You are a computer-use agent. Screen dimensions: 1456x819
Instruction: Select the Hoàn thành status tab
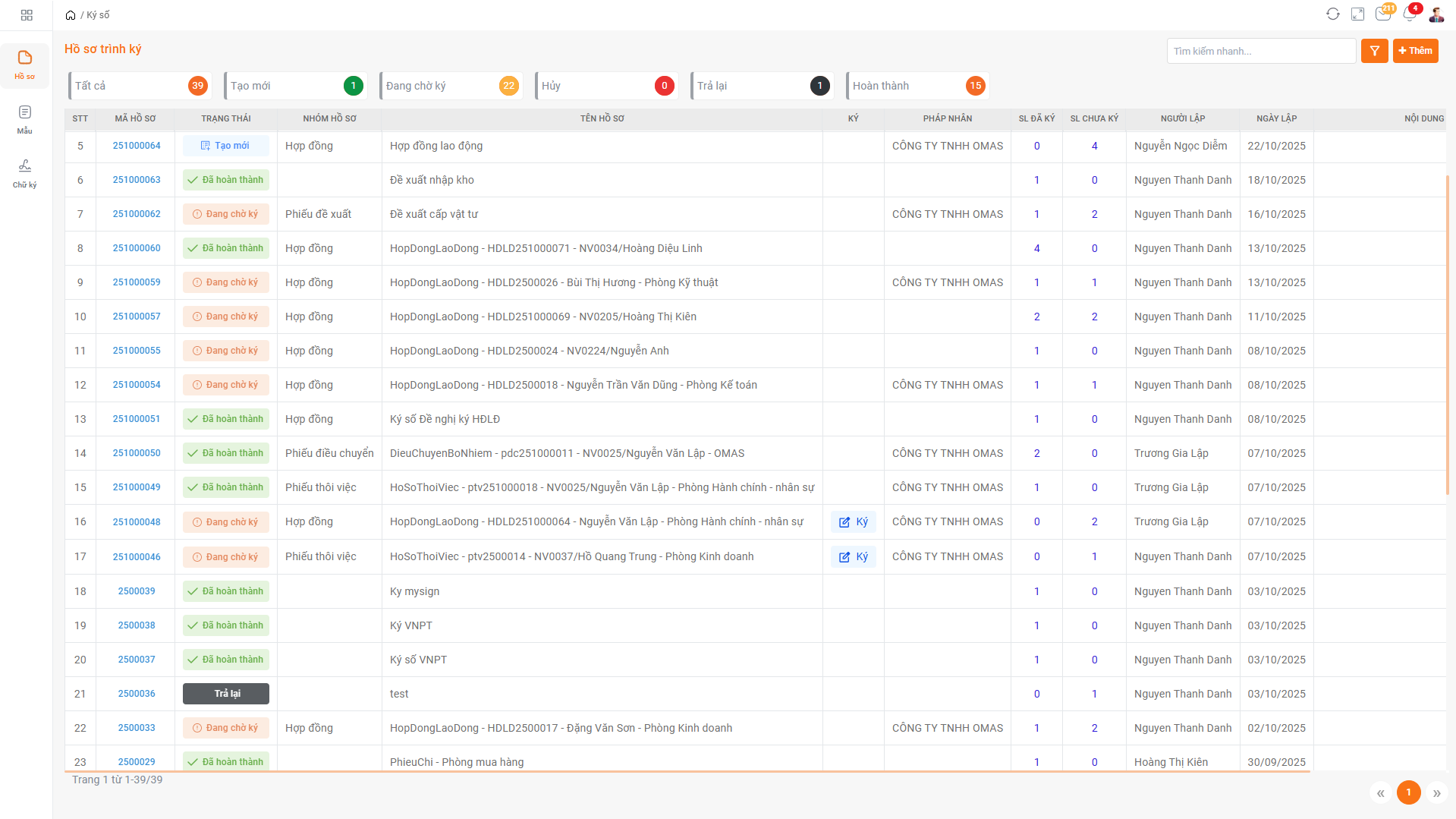(x=917, y=86)
